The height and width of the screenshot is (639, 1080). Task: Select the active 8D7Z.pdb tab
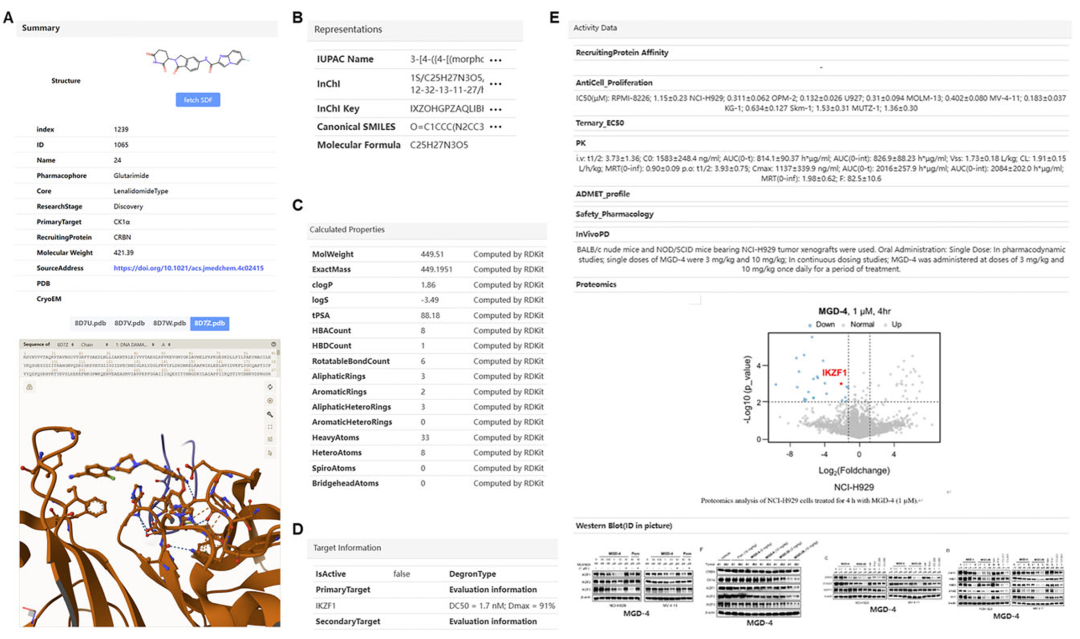[x=209, y=323]
